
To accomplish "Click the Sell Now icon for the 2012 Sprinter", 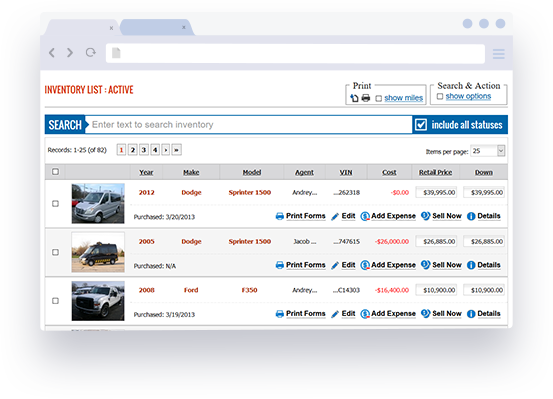I will [425, 216].
